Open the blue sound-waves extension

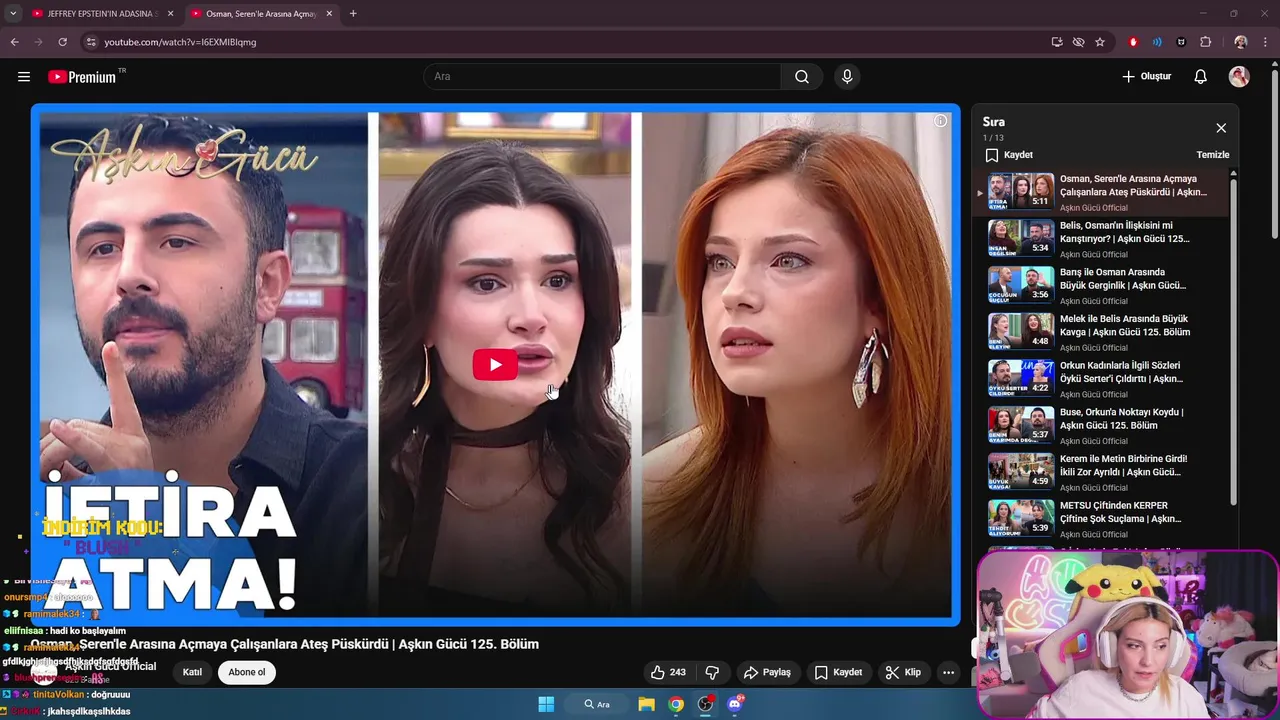[x=1157, y=42]
